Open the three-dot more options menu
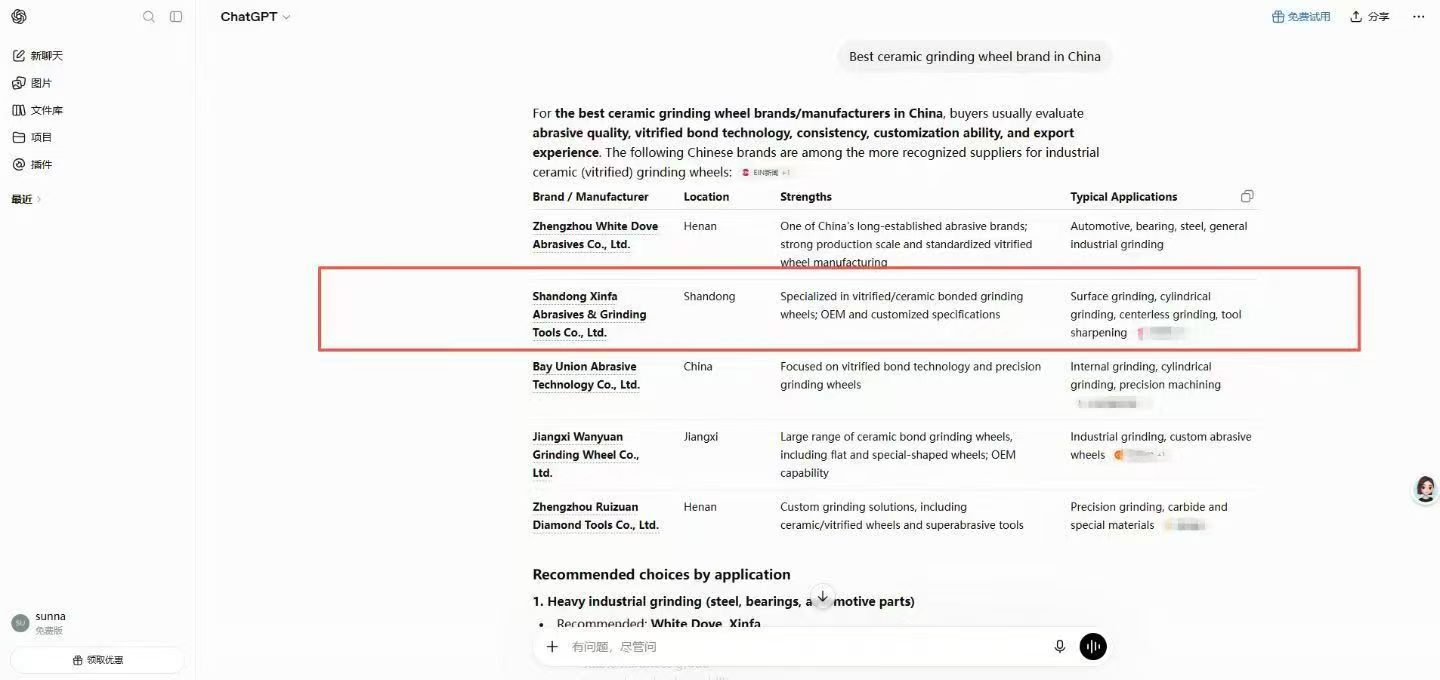Screen dimensions: 1440x680 pos(1418,17)
